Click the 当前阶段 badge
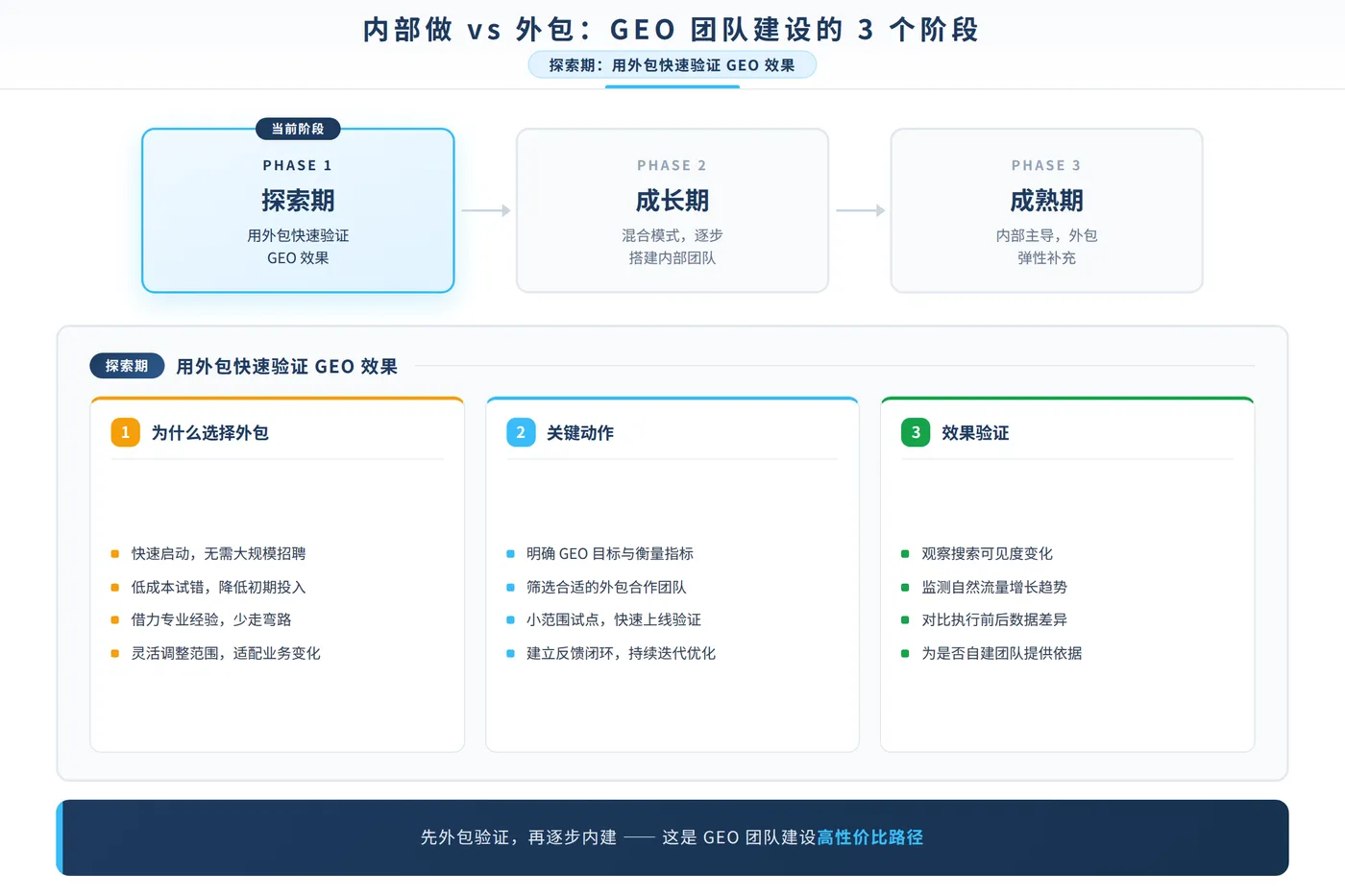This screenshot has width=1345, height=896. 298,129
